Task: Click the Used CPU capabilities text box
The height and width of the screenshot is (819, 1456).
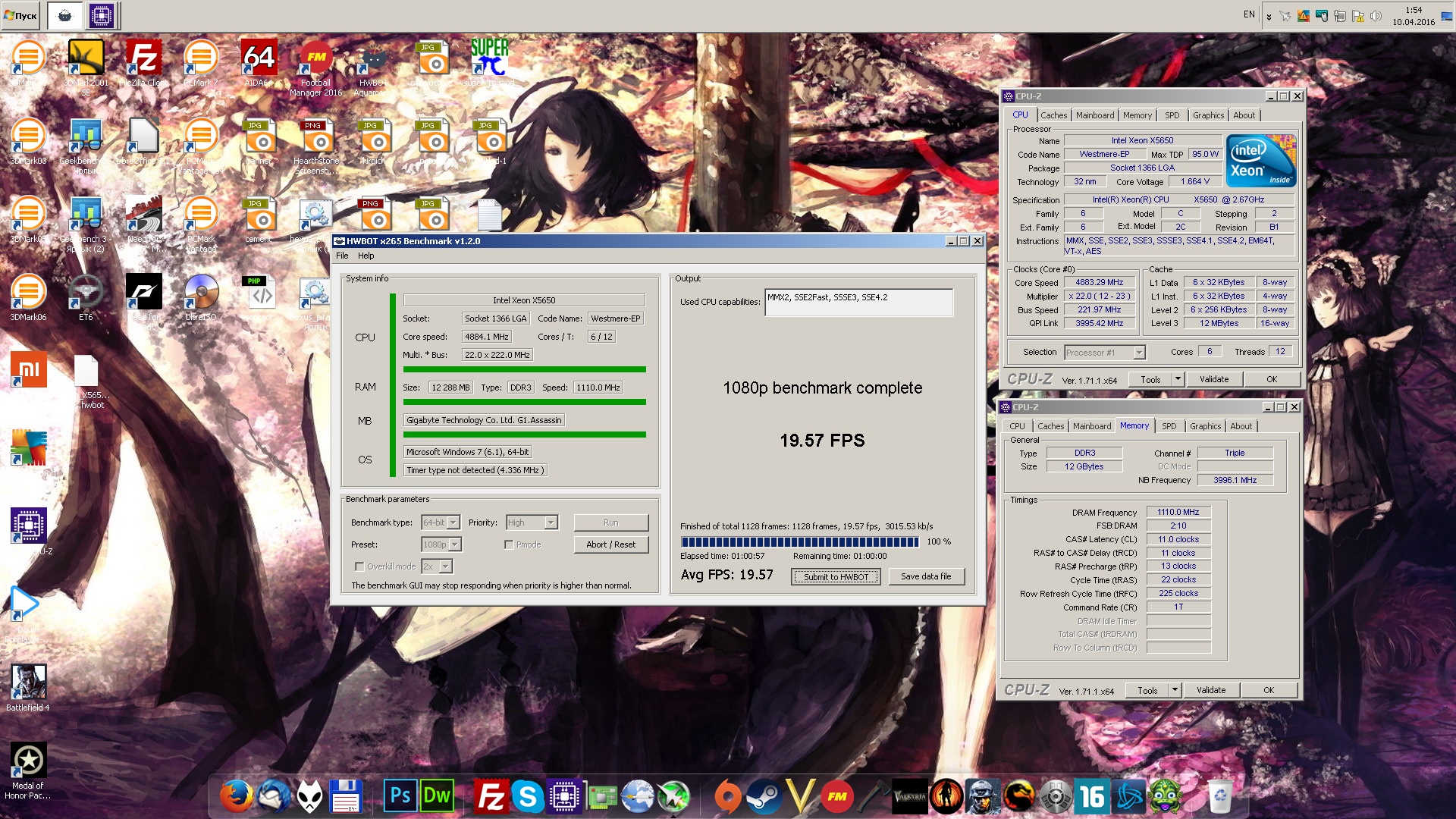Action: pyautogui.click(x=858, y=303)
